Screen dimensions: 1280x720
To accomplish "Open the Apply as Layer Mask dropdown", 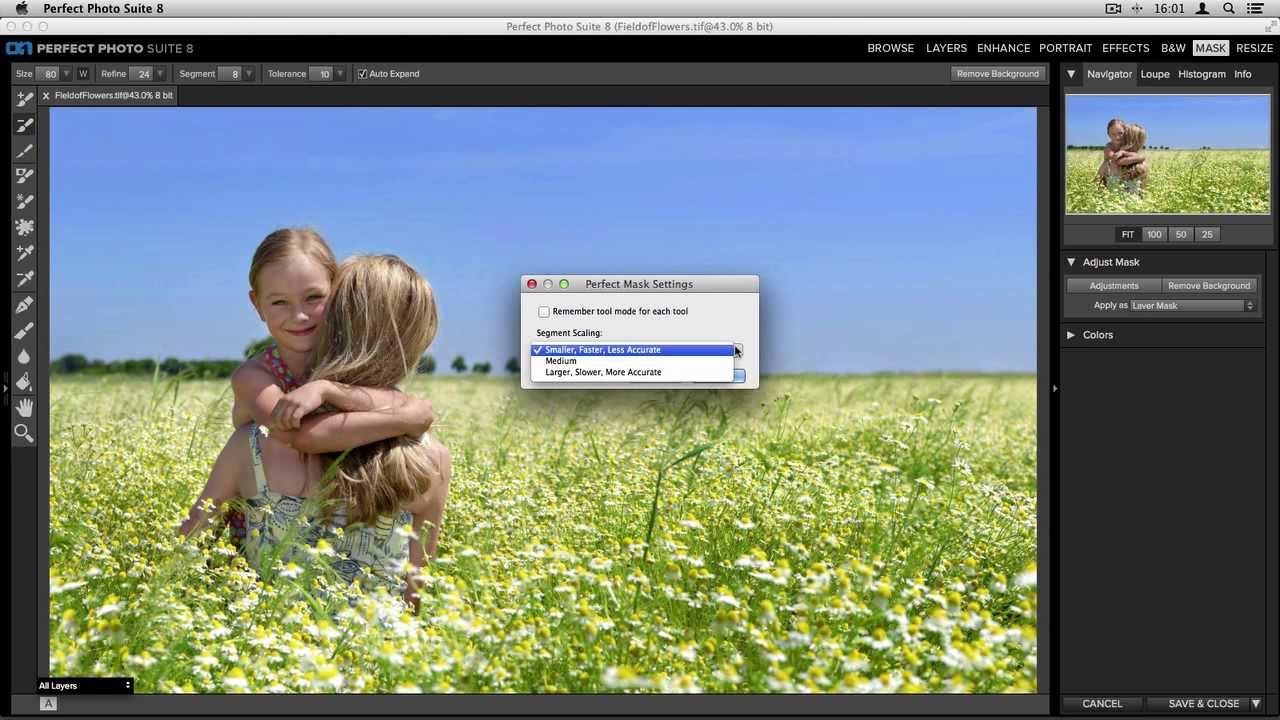I will point(1193,306).
